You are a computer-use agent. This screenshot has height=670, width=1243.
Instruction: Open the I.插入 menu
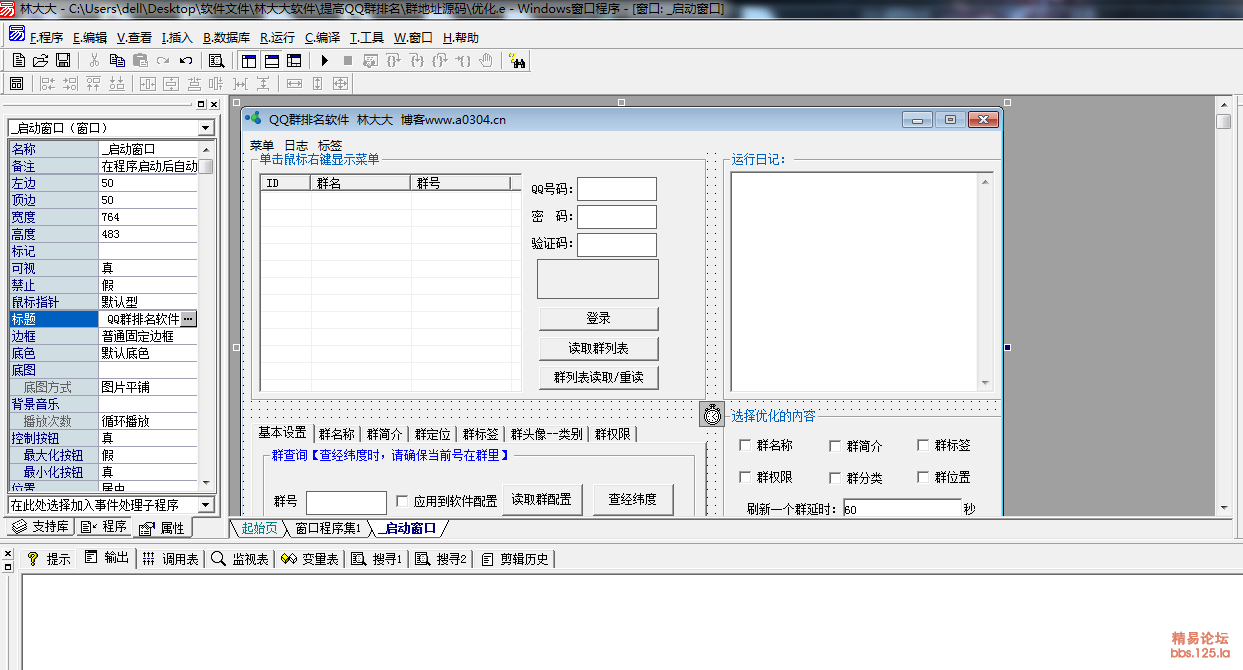[177, 38]
